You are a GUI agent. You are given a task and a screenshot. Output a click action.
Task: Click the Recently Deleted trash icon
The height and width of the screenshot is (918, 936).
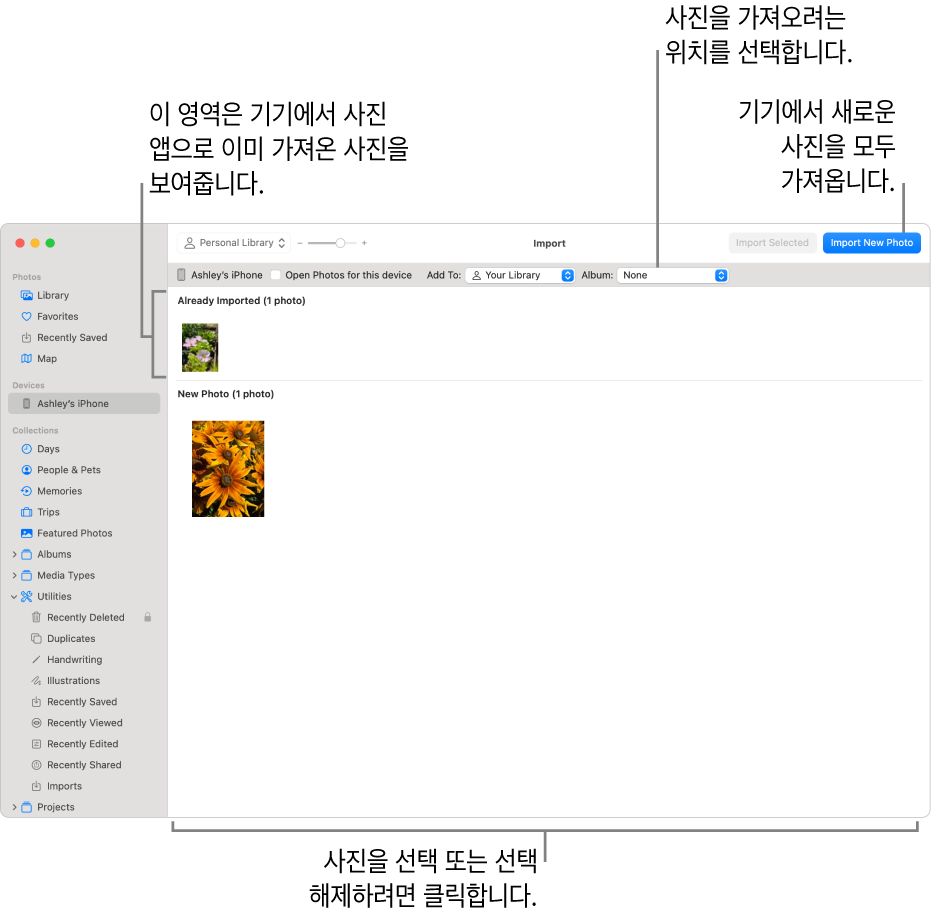[x=36, y=618]
